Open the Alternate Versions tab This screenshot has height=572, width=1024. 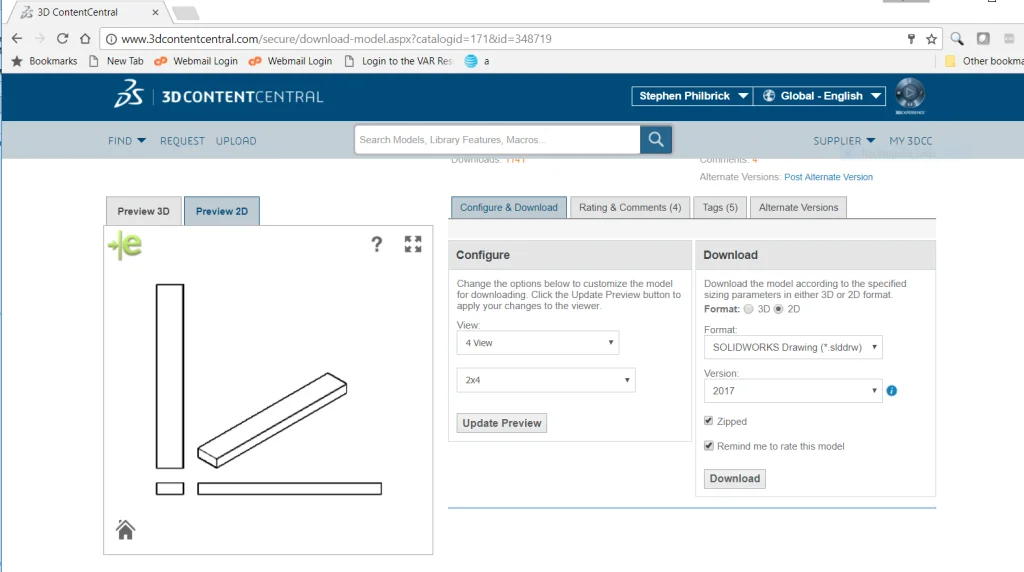[x=798, y=207]
